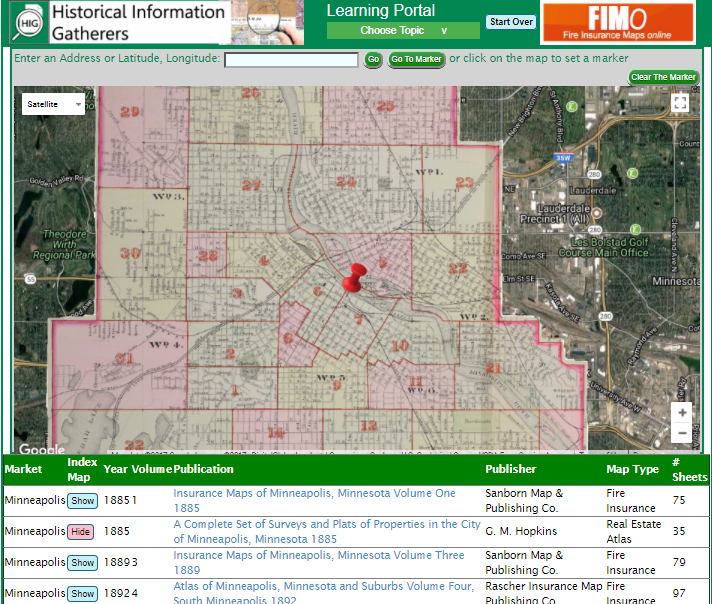Click the HIG magnifier logo

coord(29,23)
